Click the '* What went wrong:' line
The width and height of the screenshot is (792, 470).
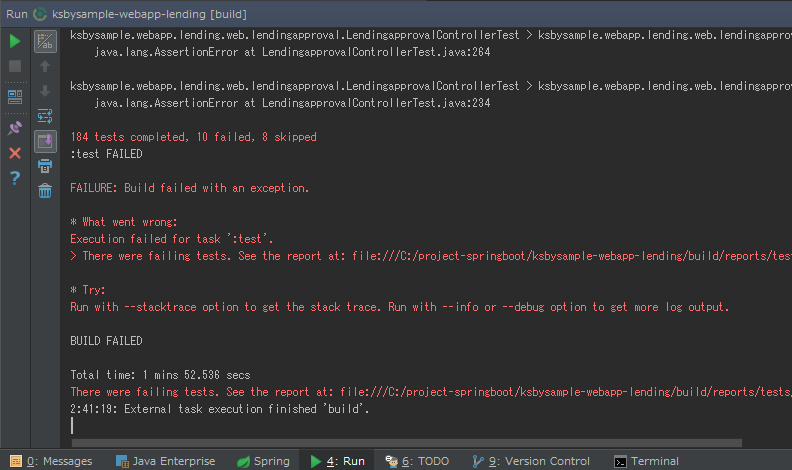coord(124,222)
